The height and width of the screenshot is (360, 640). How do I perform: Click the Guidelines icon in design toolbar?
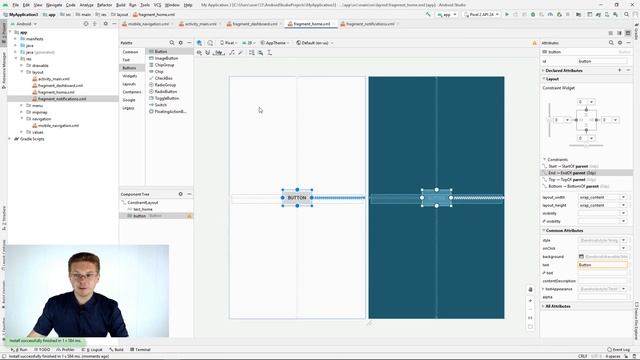pos(269,53)
